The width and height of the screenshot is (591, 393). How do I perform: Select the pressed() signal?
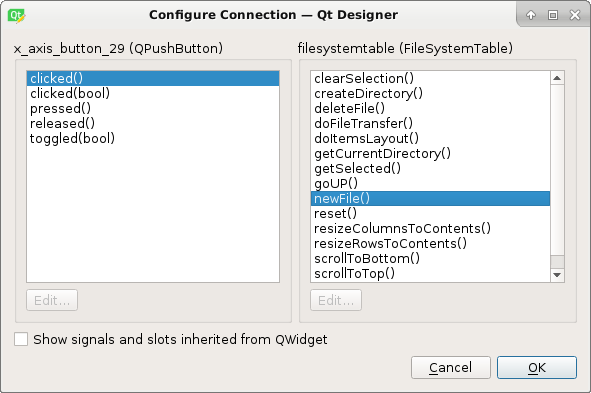pyautogui.click(x=153, y=109)
